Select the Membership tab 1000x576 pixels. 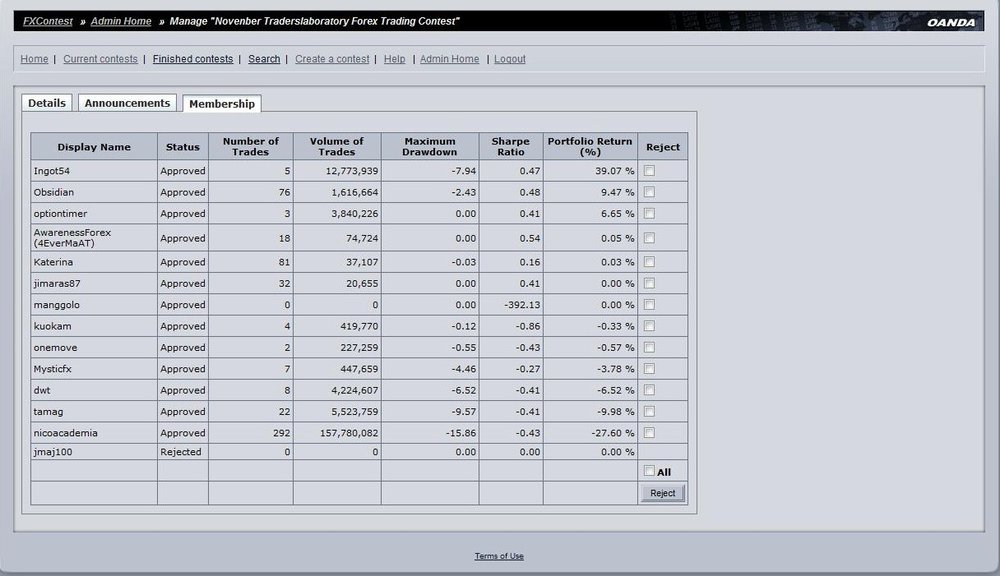[x=222, y=103]
